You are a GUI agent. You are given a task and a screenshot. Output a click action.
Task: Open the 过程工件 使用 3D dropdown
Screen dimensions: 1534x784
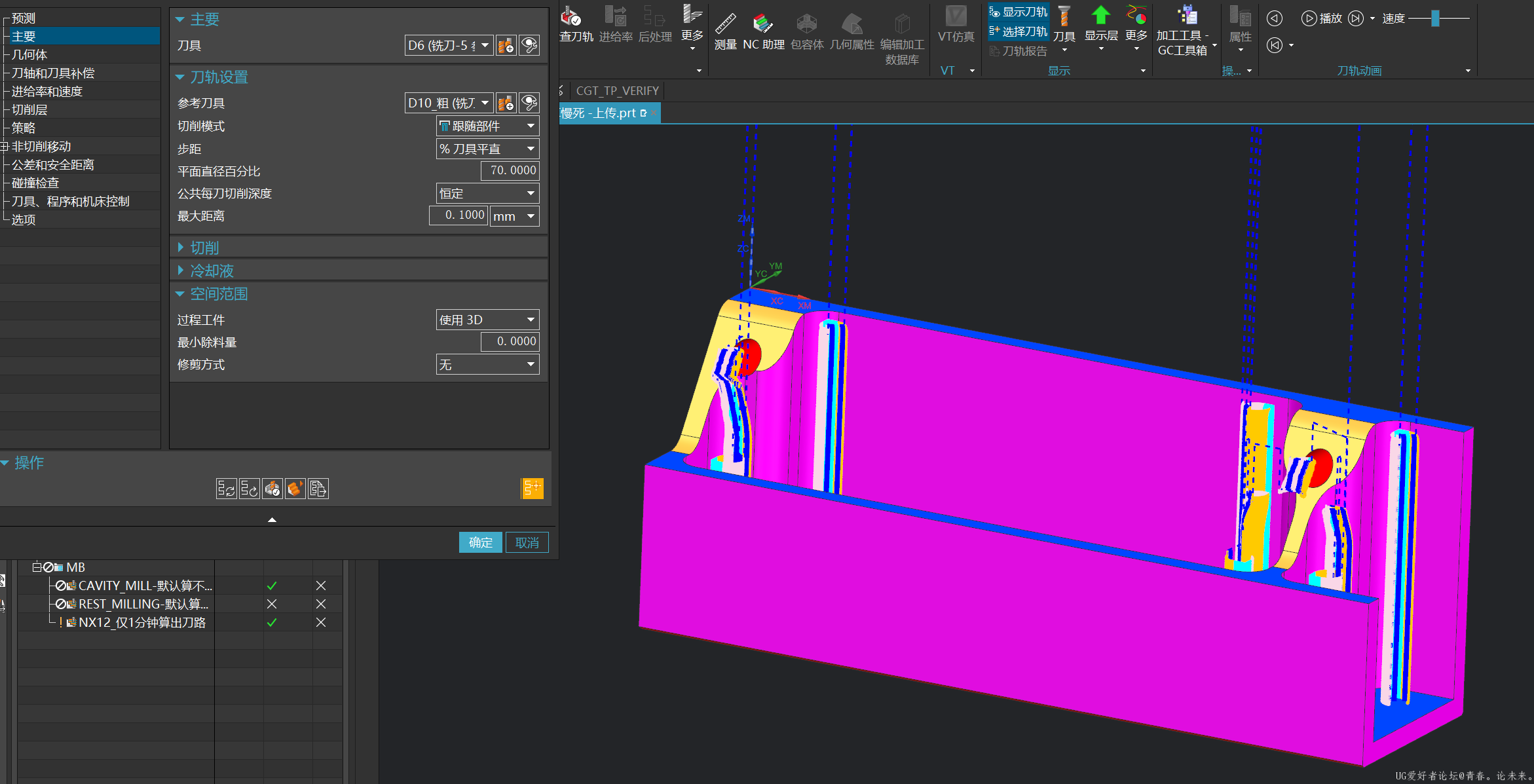tap(488, 320)
